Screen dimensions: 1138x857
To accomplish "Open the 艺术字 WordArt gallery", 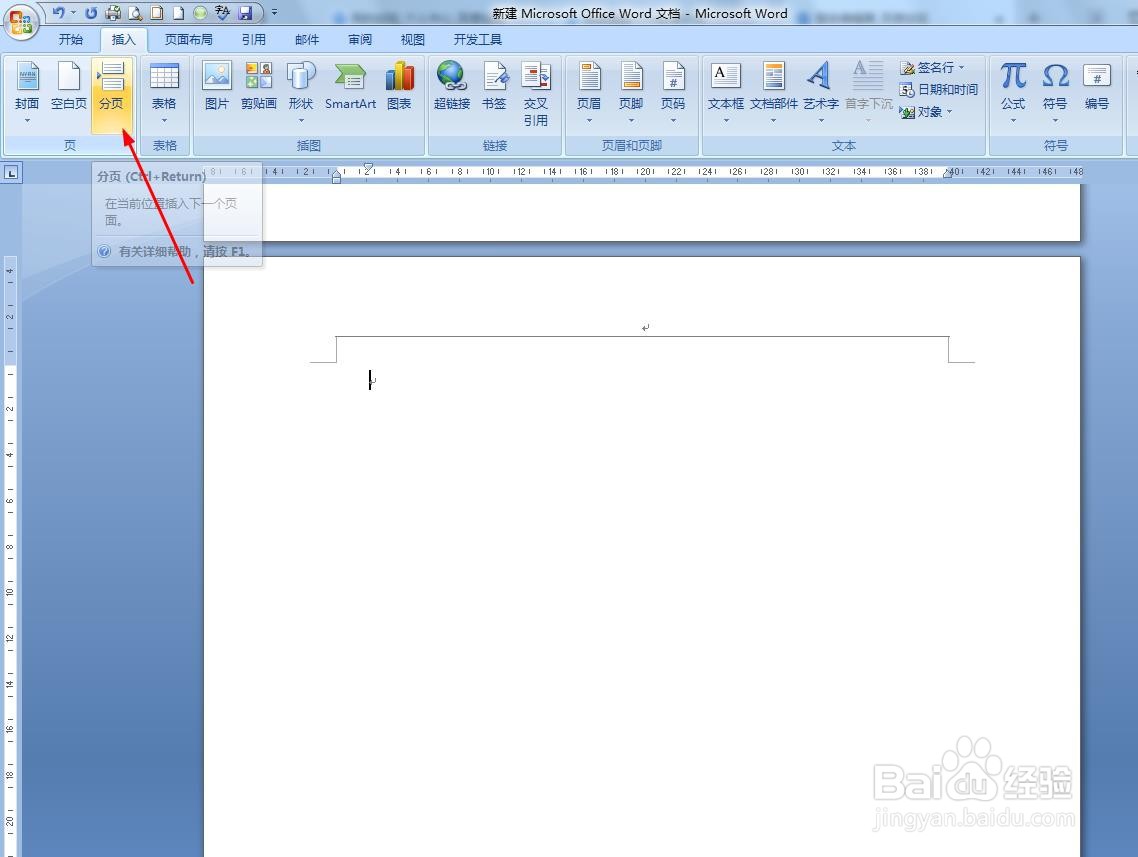I will (821, 94).
